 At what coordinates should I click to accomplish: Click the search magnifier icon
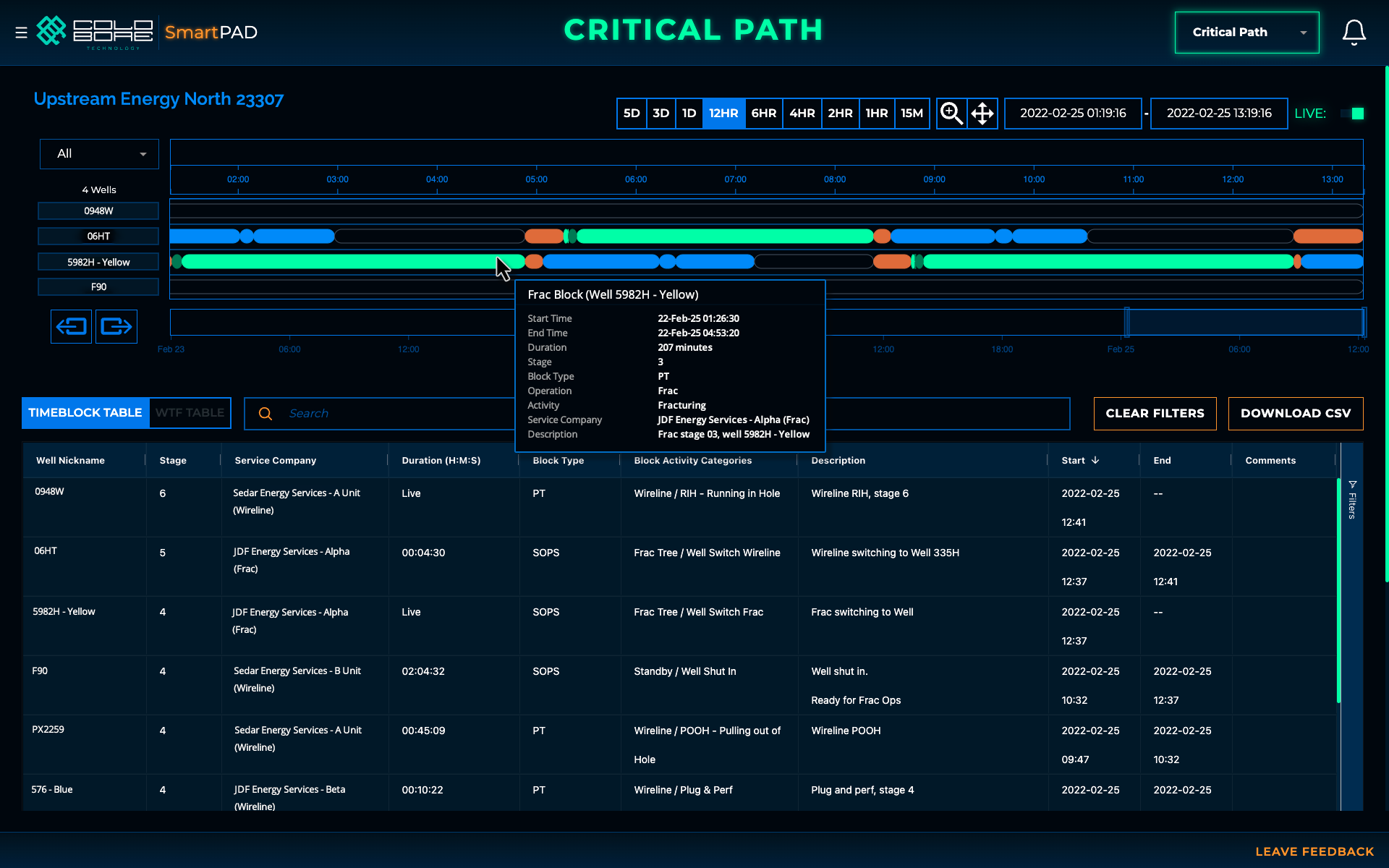tap(266, 414)
